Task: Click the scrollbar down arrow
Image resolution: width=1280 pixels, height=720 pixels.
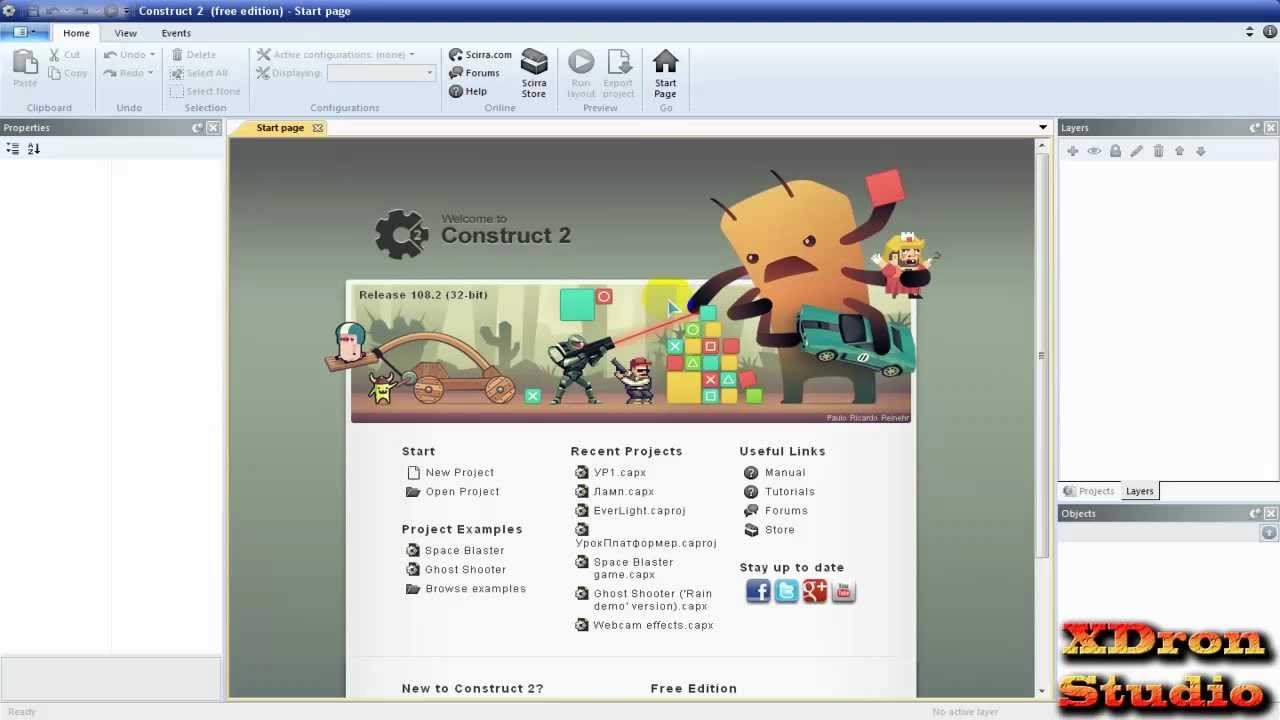Action: click(1041, 691)
